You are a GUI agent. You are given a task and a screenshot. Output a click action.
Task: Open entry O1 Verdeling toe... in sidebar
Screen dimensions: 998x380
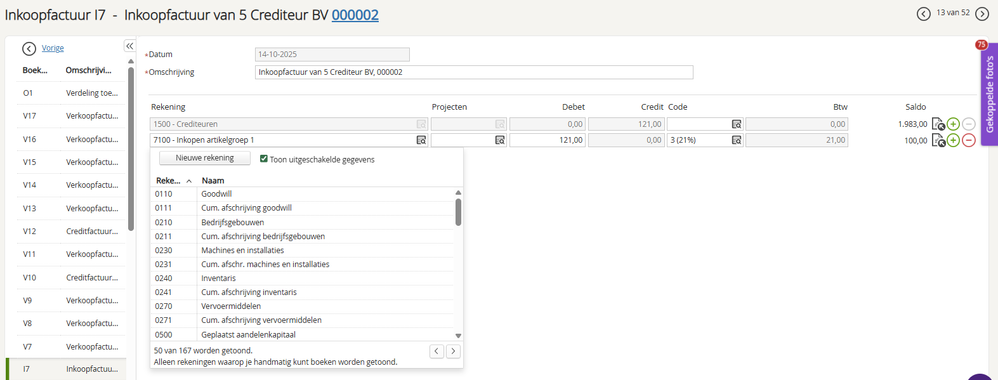[71, 93]
